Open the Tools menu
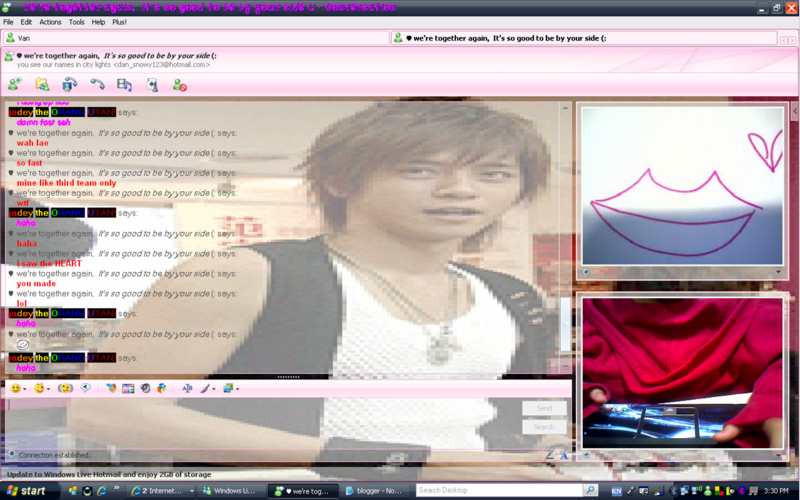The height and width of the screenshot is (500, 800). 77,22
